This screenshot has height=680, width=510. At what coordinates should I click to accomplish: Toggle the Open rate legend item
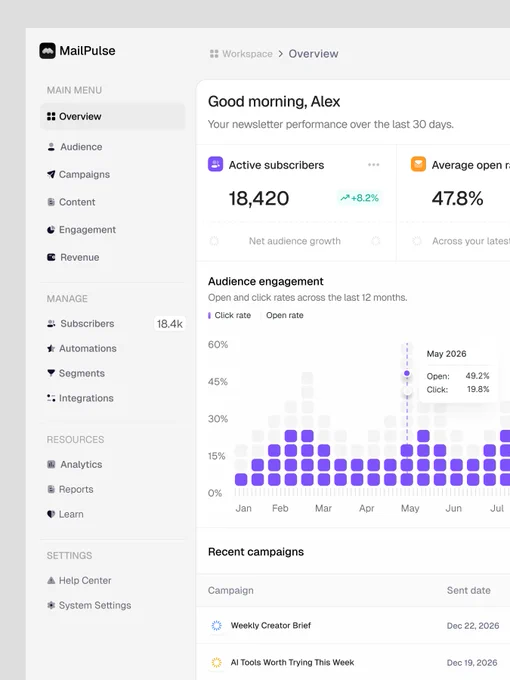click(282, 315)
